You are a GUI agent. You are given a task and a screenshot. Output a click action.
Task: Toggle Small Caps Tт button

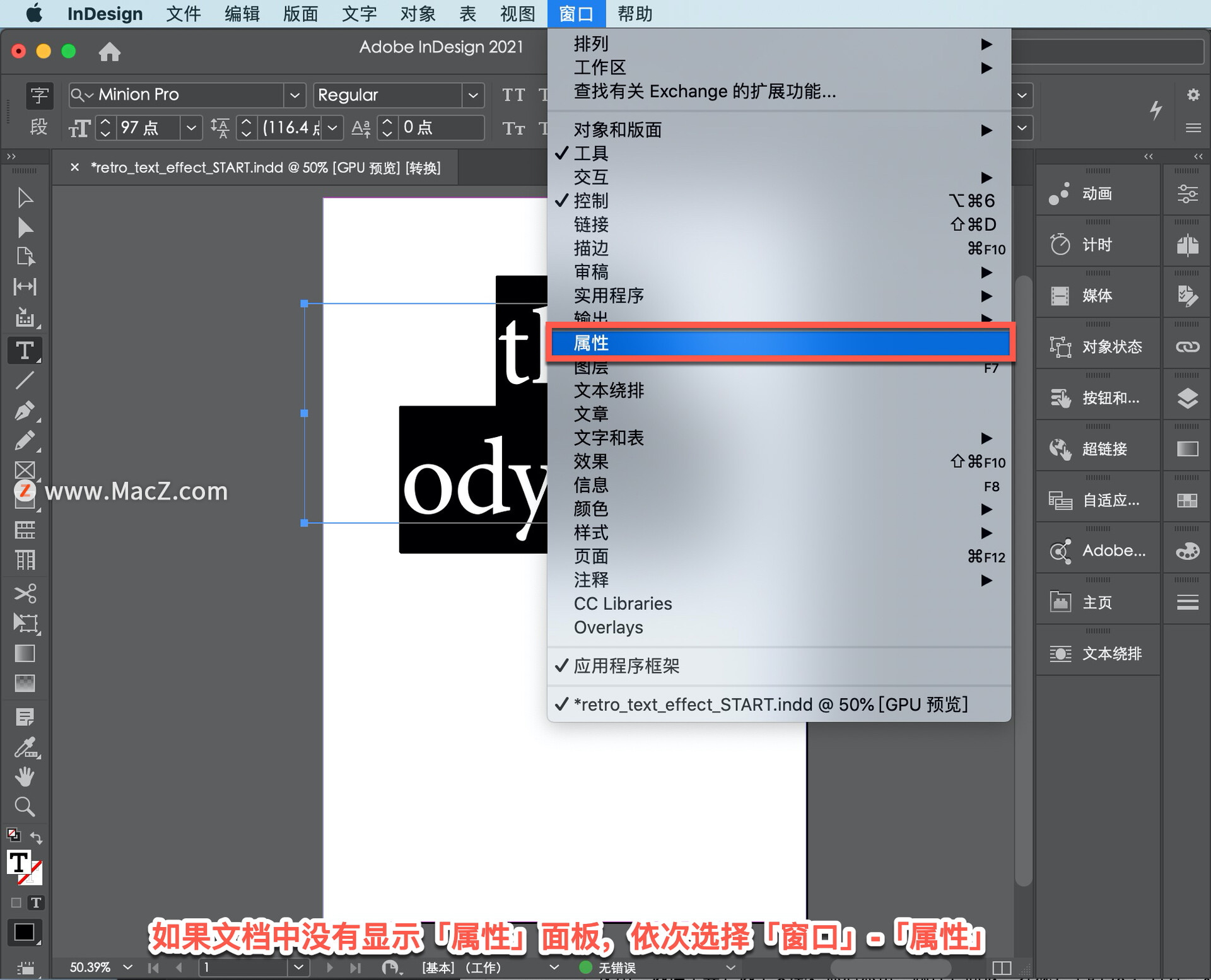pyautogui.click(x=513, y=128)
